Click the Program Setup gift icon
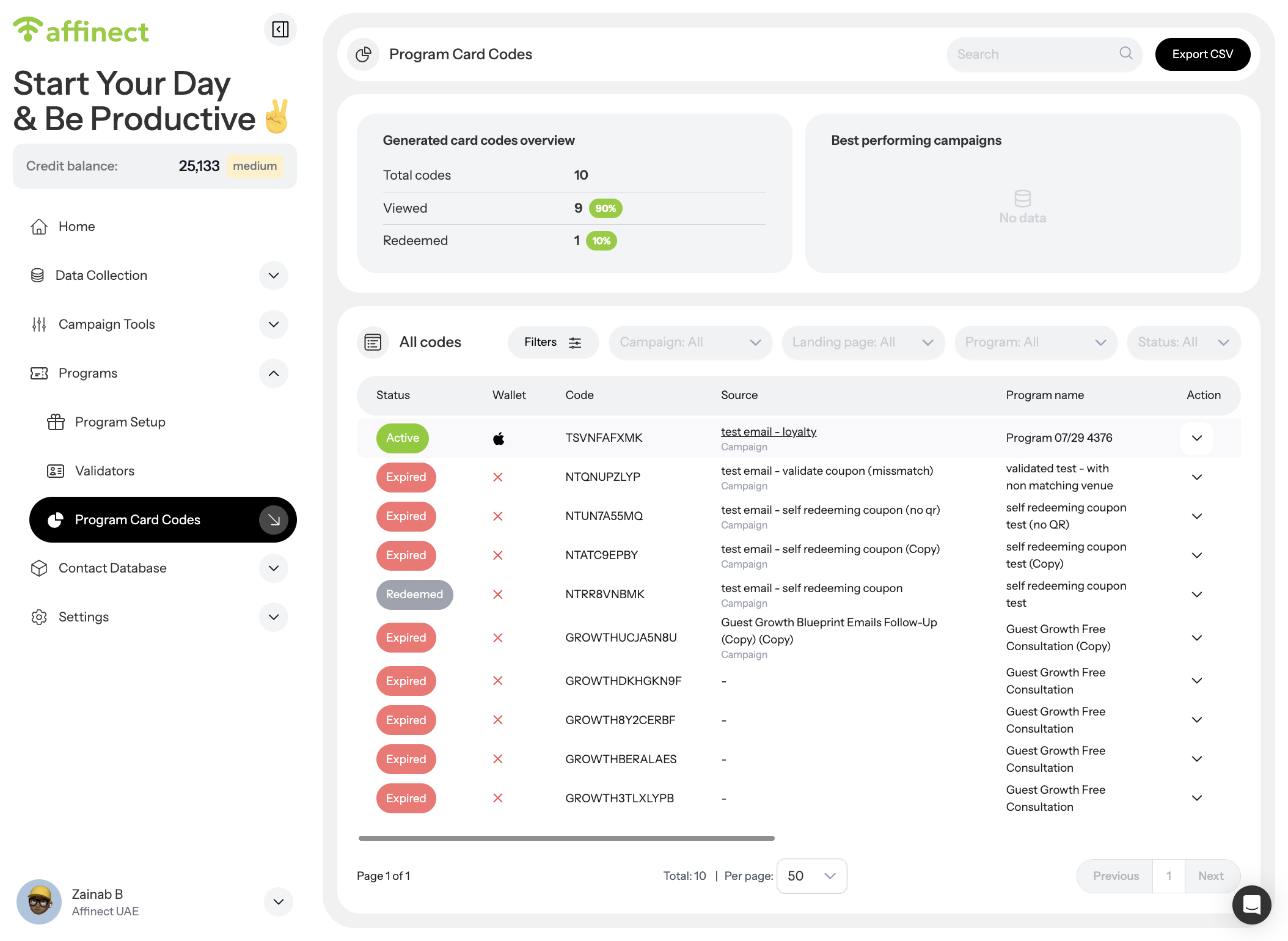Viewport: 1288px width, 941px height. click(56, 422)
